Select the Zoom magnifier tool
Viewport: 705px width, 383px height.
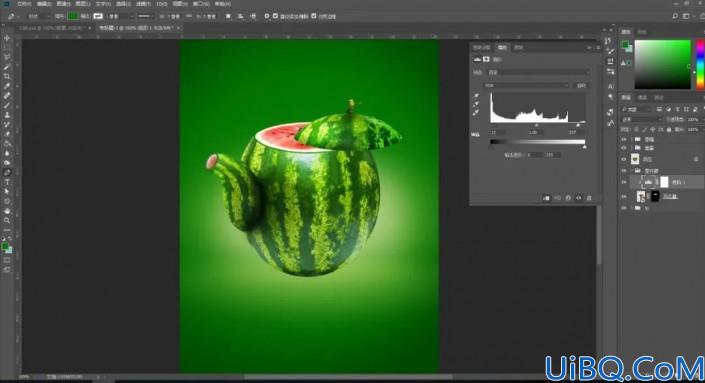click(7, 220)
